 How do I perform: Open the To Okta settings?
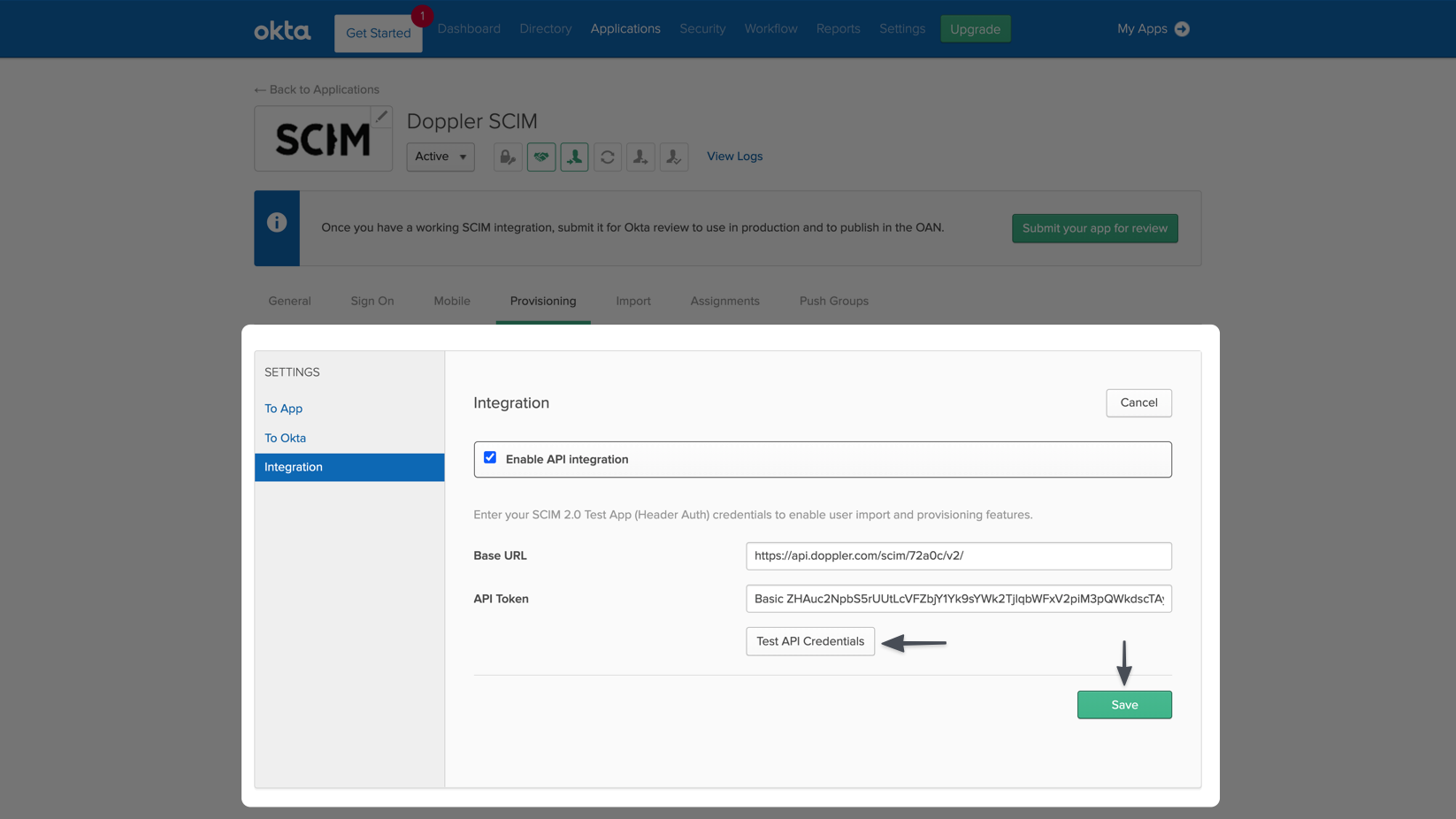pos(285,438)
